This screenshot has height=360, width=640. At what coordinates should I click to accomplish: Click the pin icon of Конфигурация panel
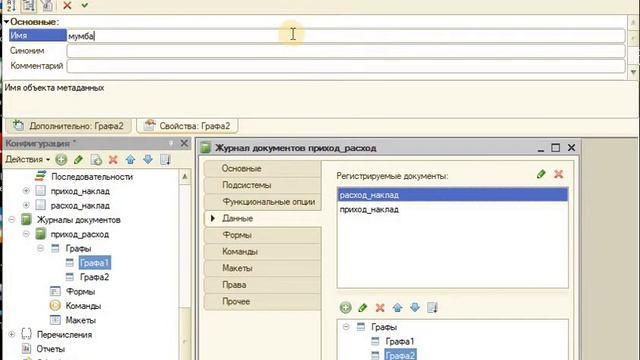pos(171,143)
